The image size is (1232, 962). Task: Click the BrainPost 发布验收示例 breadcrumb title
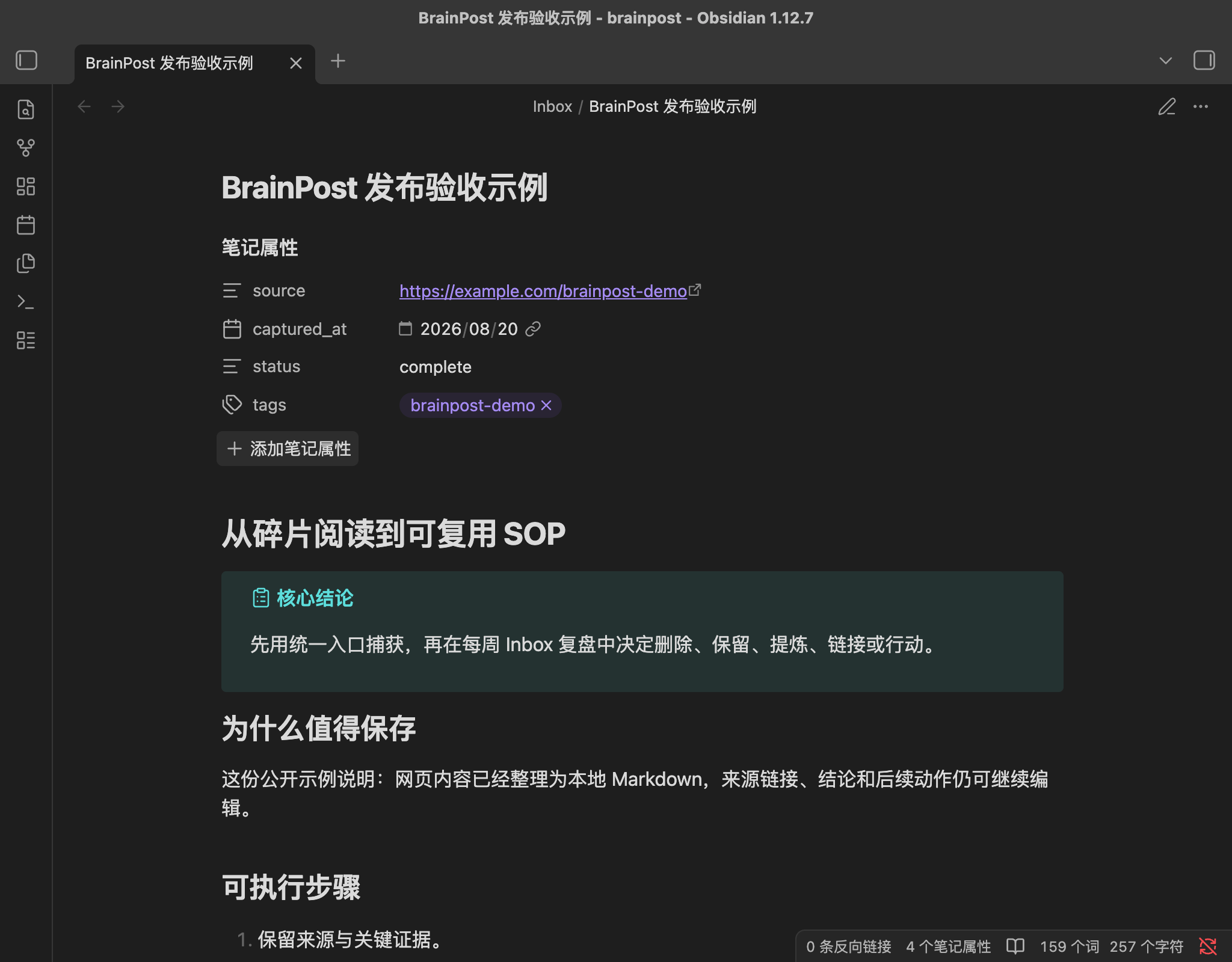(x=673, y=107)
